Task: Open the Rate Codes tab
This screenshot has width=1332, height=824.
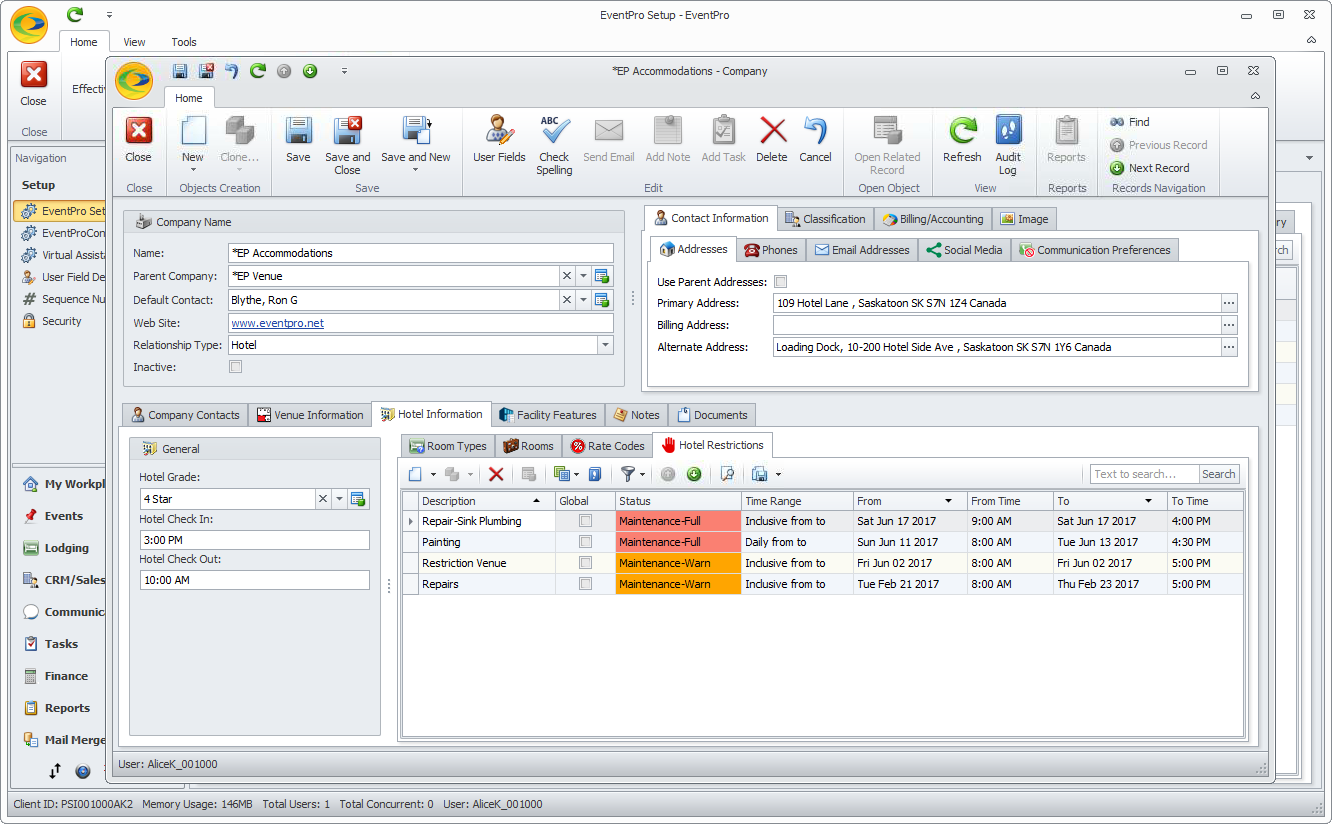Action: click(x=607, y=446)
